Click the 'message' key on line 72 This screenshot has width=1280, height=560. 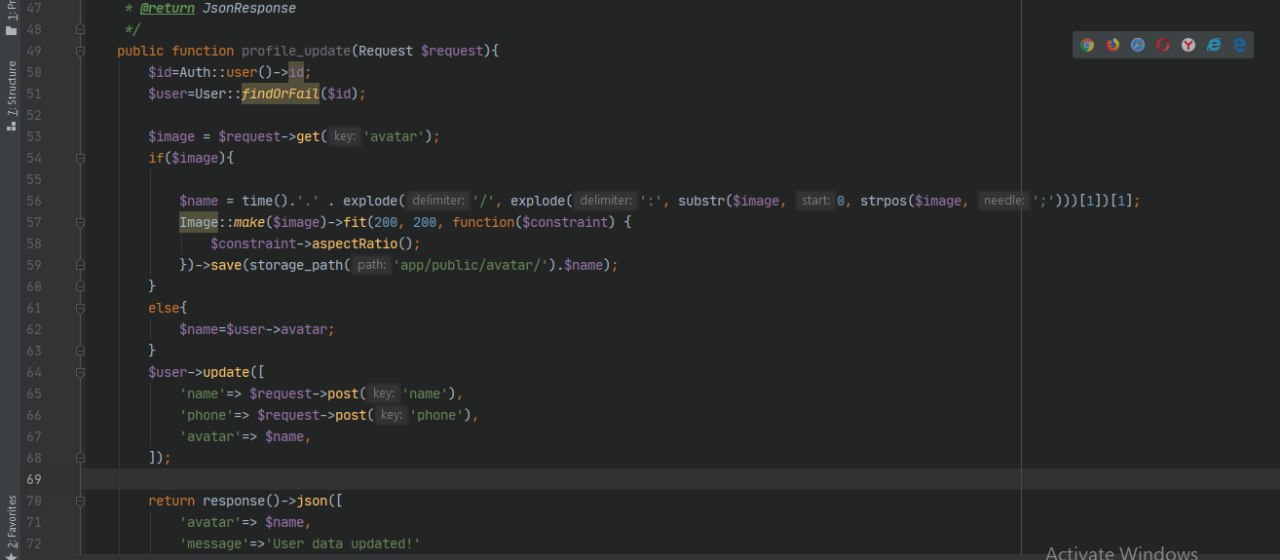coord(214,544)
